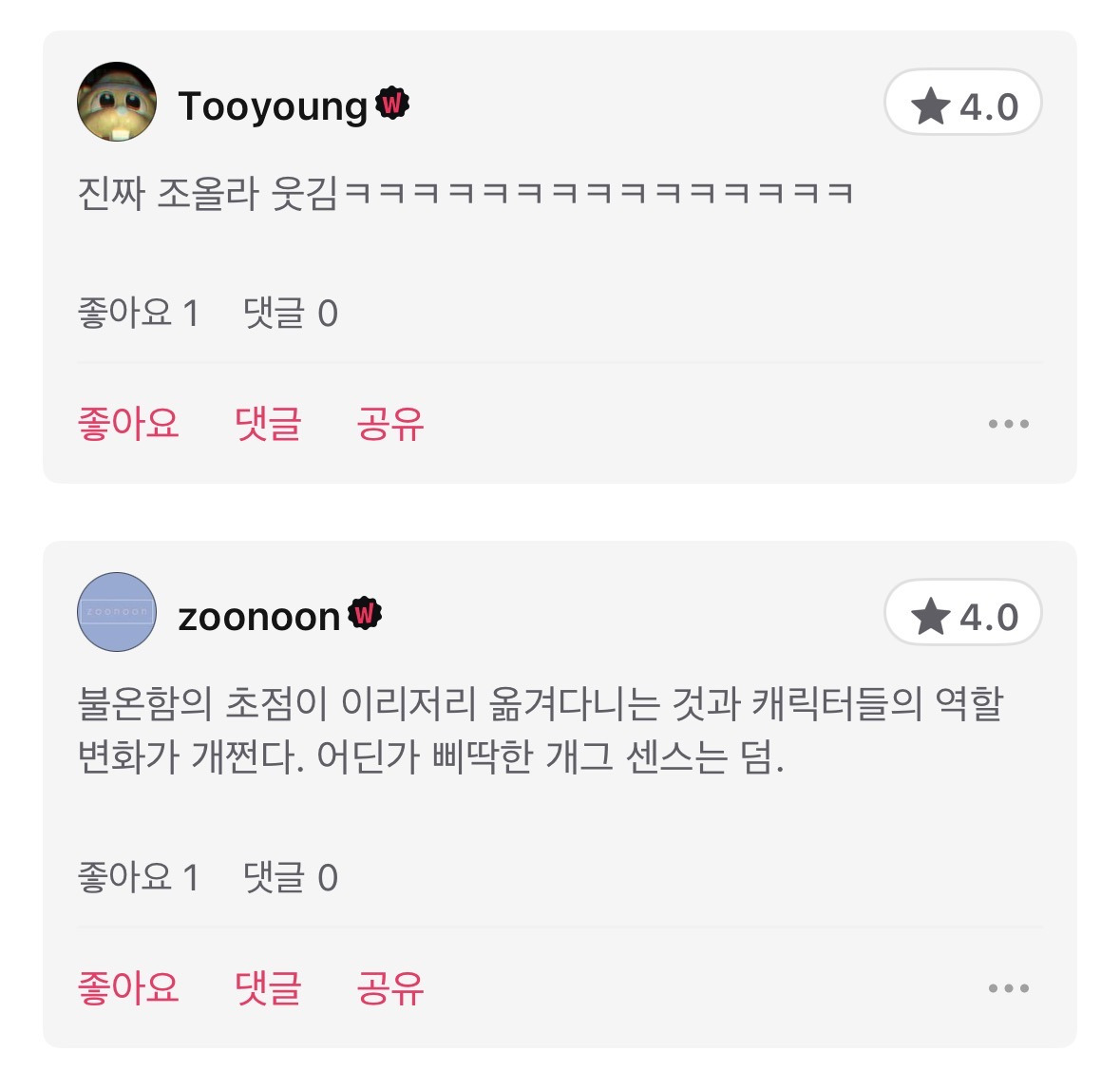Screen dimensions: 1120x1071
Task: Click the star icon in zoonoon's rating
Action: coord(932,616)
